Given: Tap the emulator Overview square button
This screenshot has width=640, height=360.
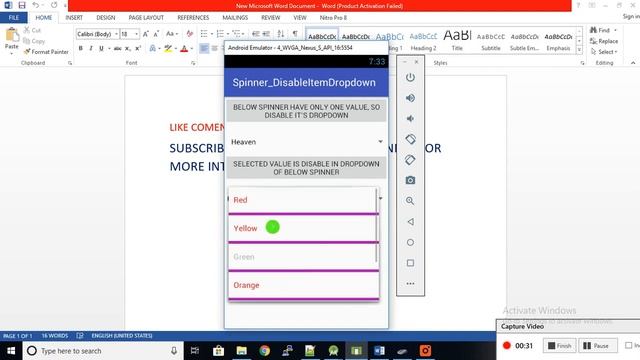Looking at the screenshot, I should coord(410,263).
